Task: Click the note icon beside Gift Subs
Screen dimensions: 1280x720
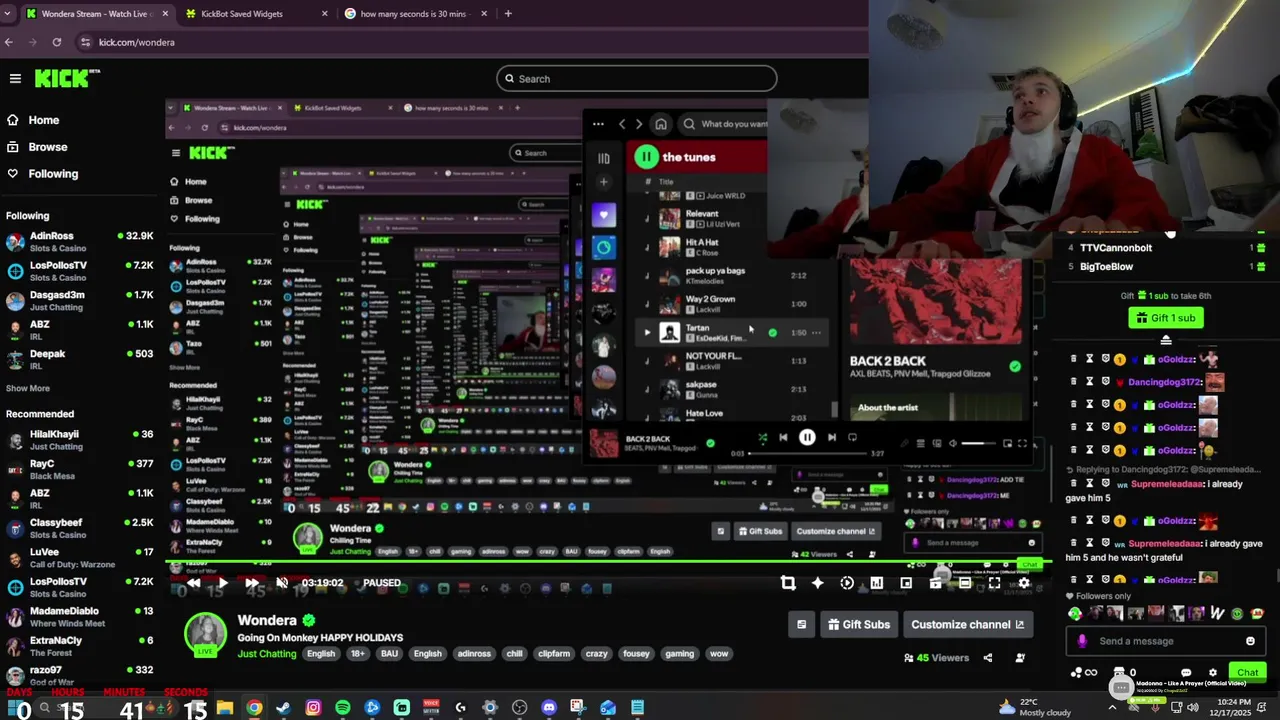Action: coord(801,625)
